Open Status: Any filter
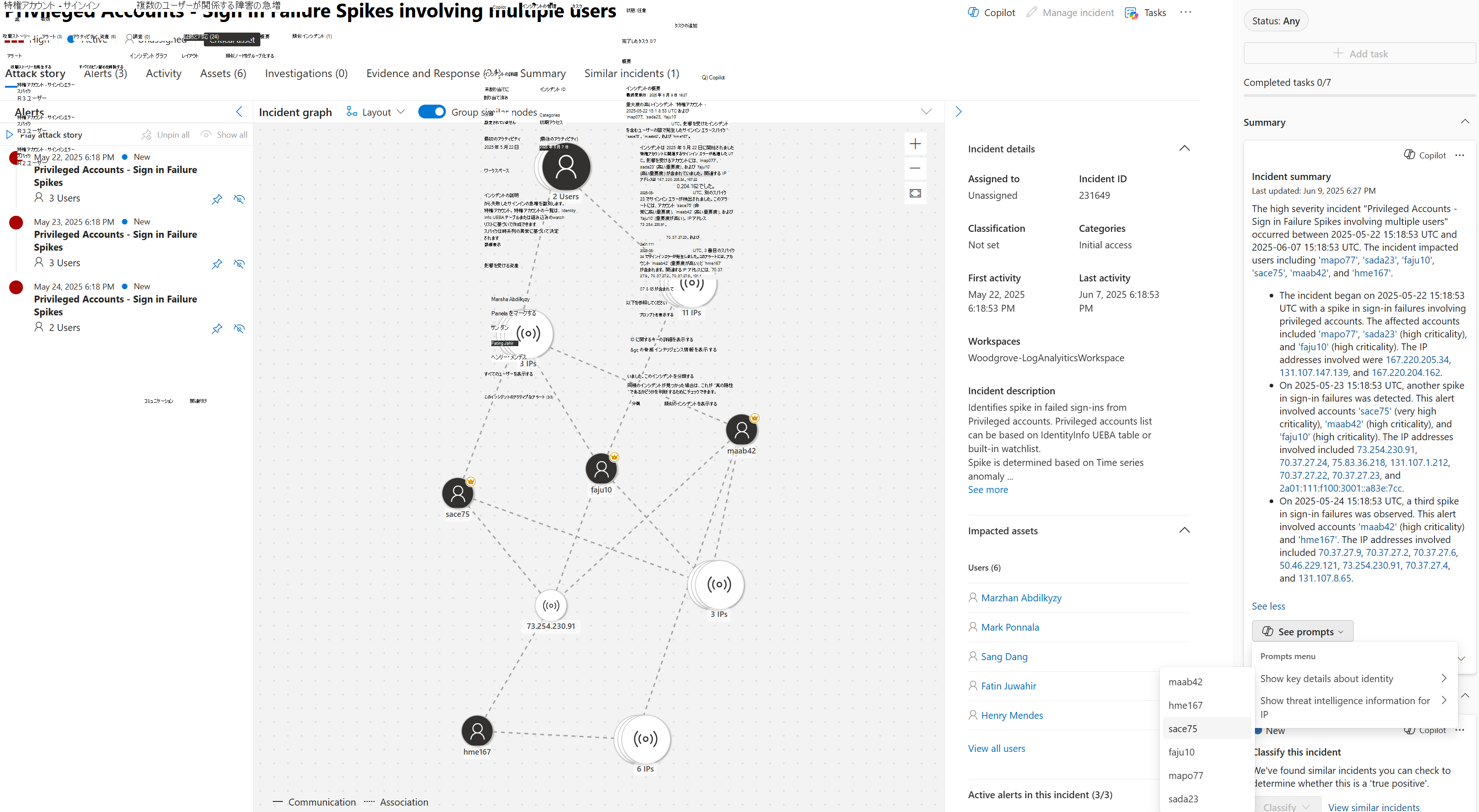This screenshot has width=1479, height=812. (x=1275, y=21)
